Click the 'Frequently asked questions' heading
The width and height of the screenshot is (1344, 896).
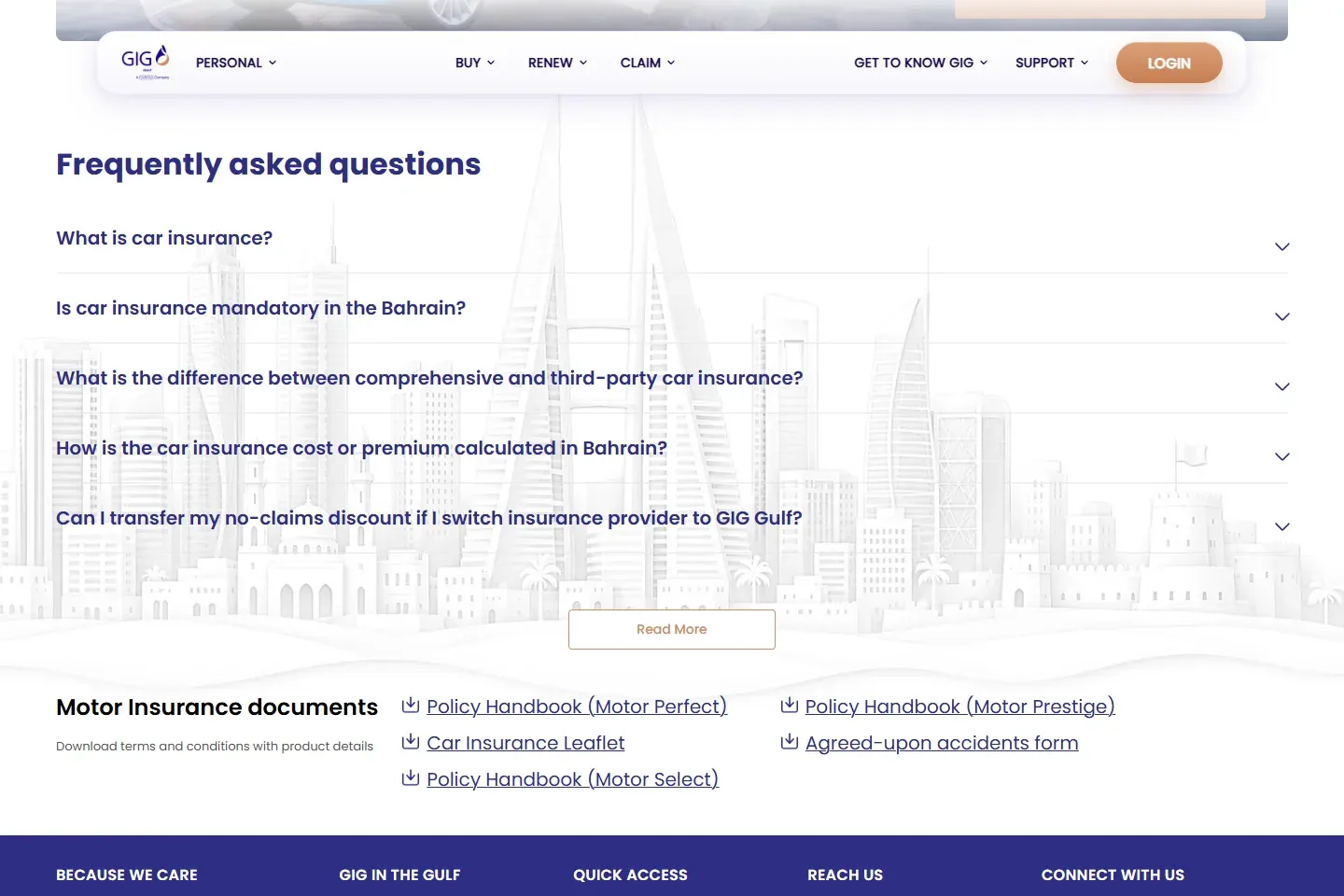[269, 164]
